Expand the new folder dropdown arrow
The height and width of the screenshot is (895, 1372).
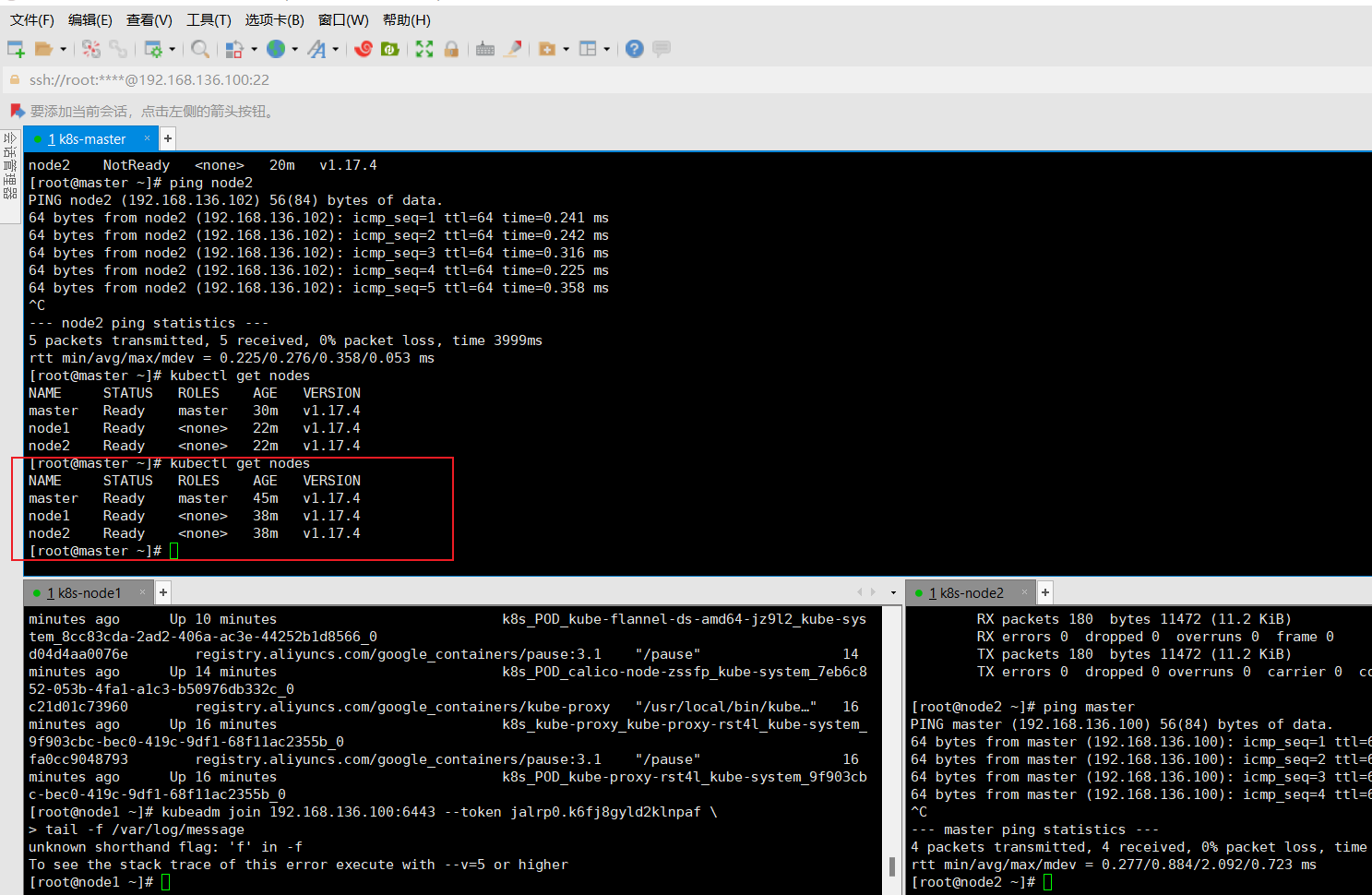coord(566,49)
